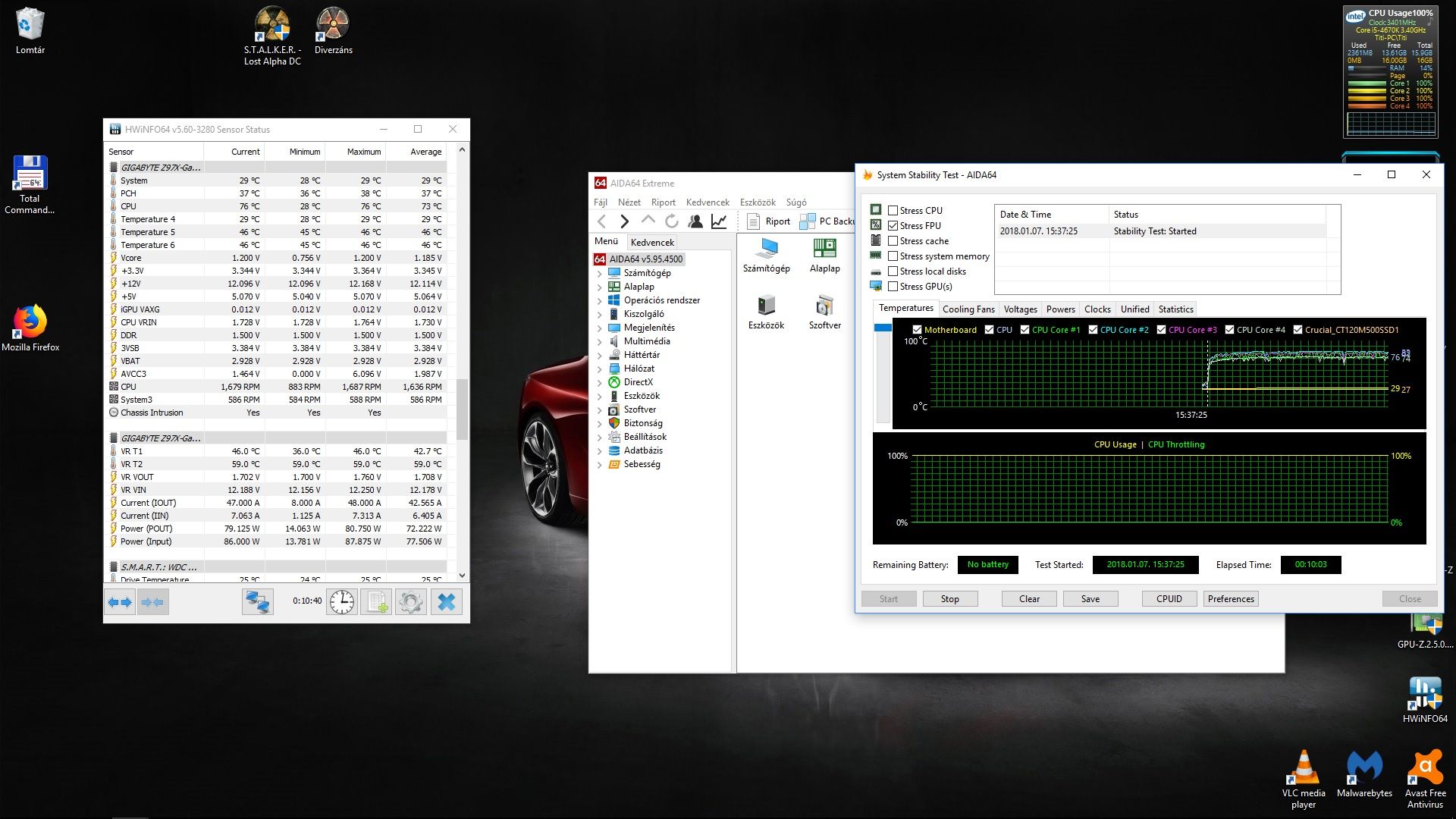Uncheck Stress FPU checkbox

click(893, 226)
